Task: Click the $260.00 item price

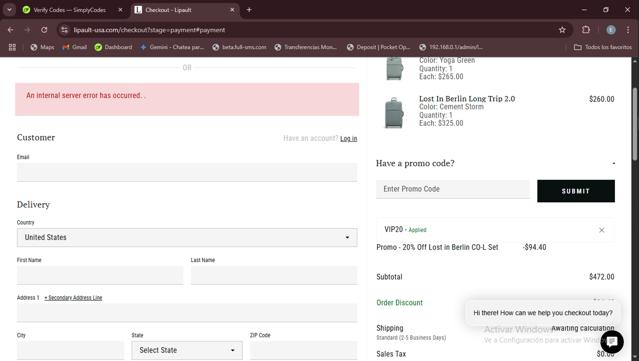Action: click(x=602, y=99)
